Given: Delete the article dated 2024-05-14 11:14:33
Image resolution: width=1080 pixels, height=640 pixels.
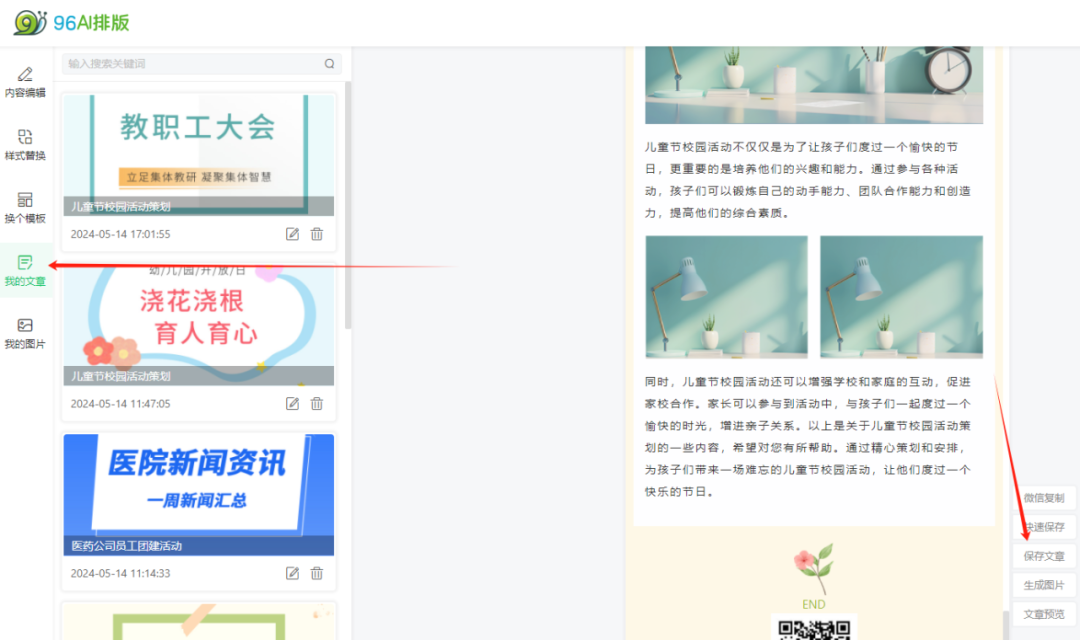Looking at the screenshot, I should click(x=317, y=573).
